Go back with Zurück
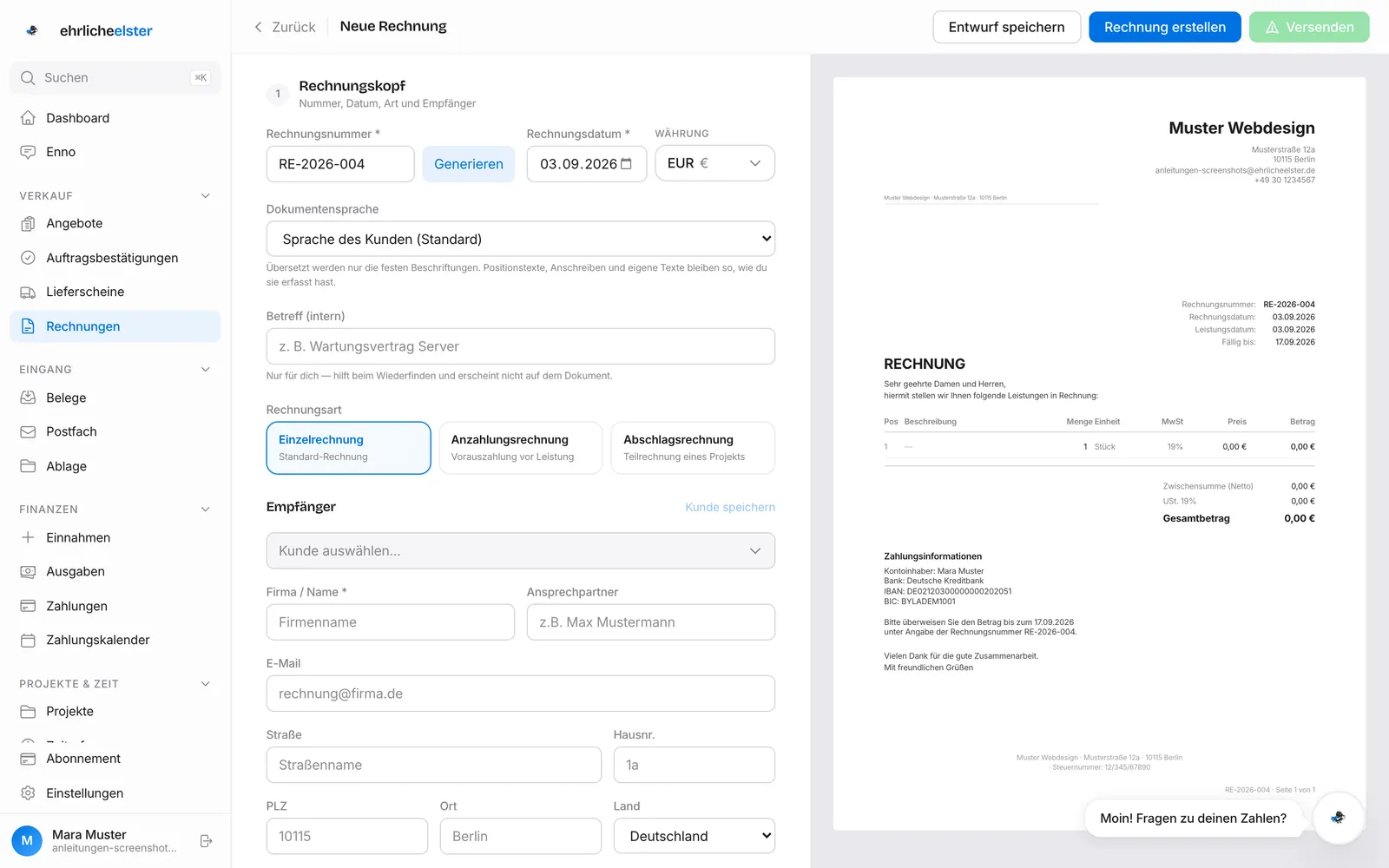Screen dimensions: 1389x868 click(x=285, y=27)
